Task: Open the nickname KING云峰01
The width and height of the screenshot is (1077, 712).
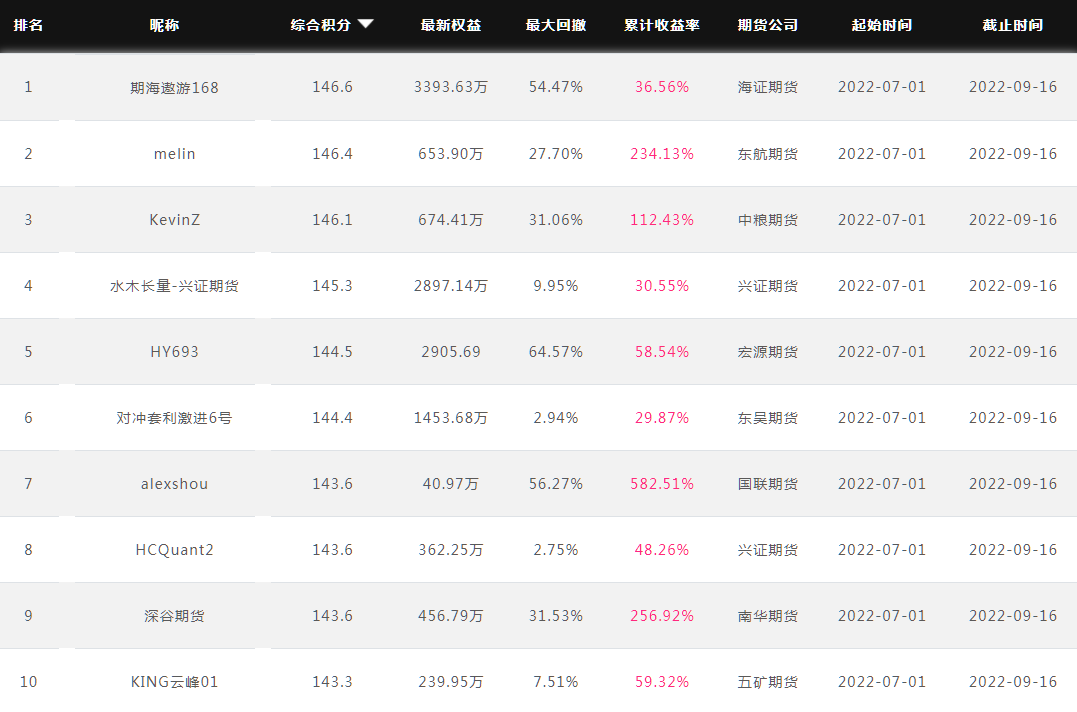Action: [174, 682]
